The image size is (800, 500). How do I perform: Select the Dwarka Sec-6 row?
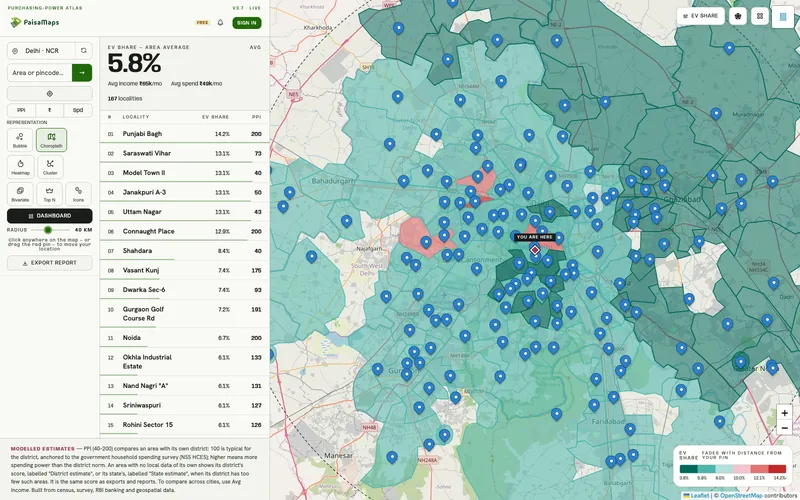(x=184, y=289)
